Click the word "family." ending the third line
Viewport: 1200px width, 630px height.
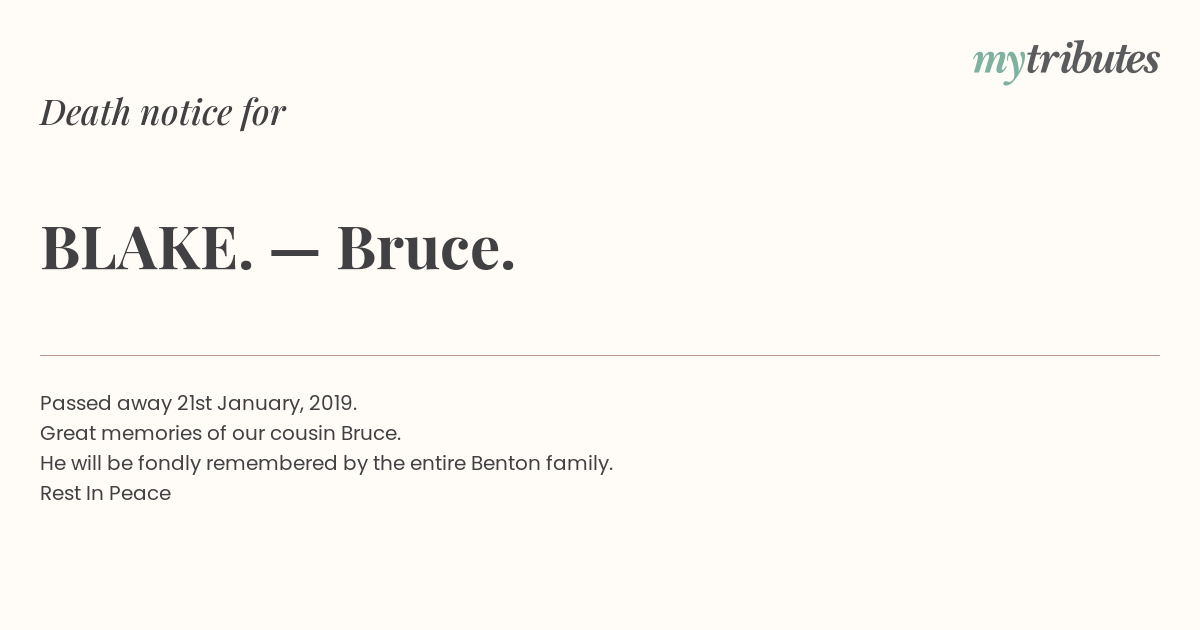click(579, 464)
